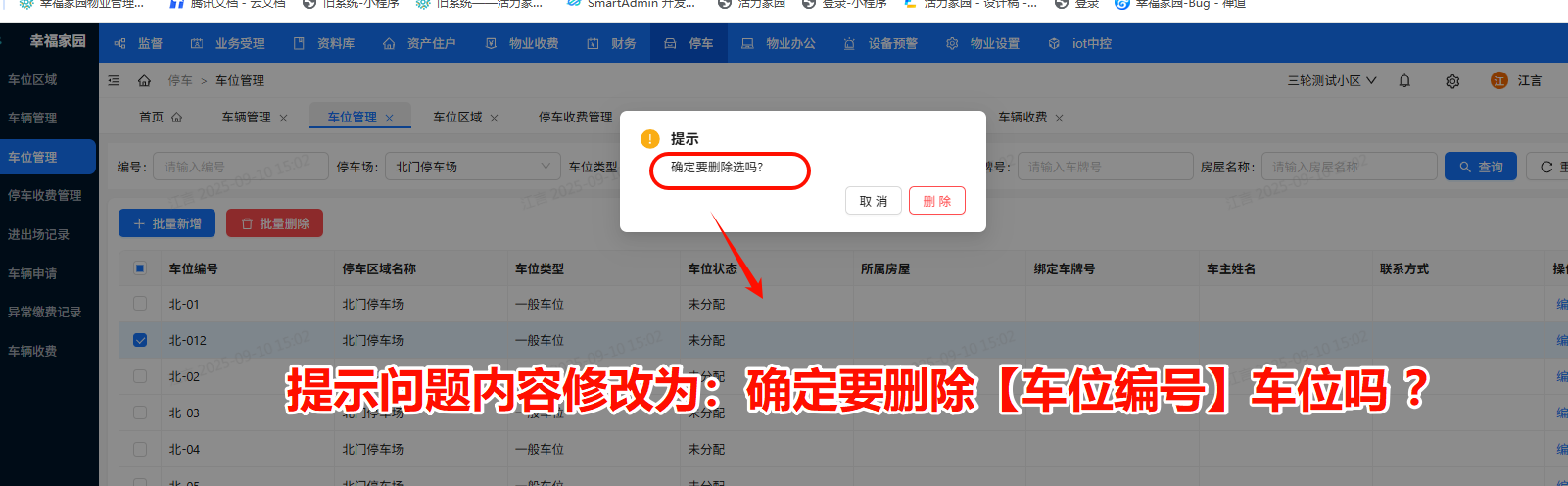Click the sidebar collapse menu icon
Viewport: 1568px width, 486px height.
click(x=115, y=81)
